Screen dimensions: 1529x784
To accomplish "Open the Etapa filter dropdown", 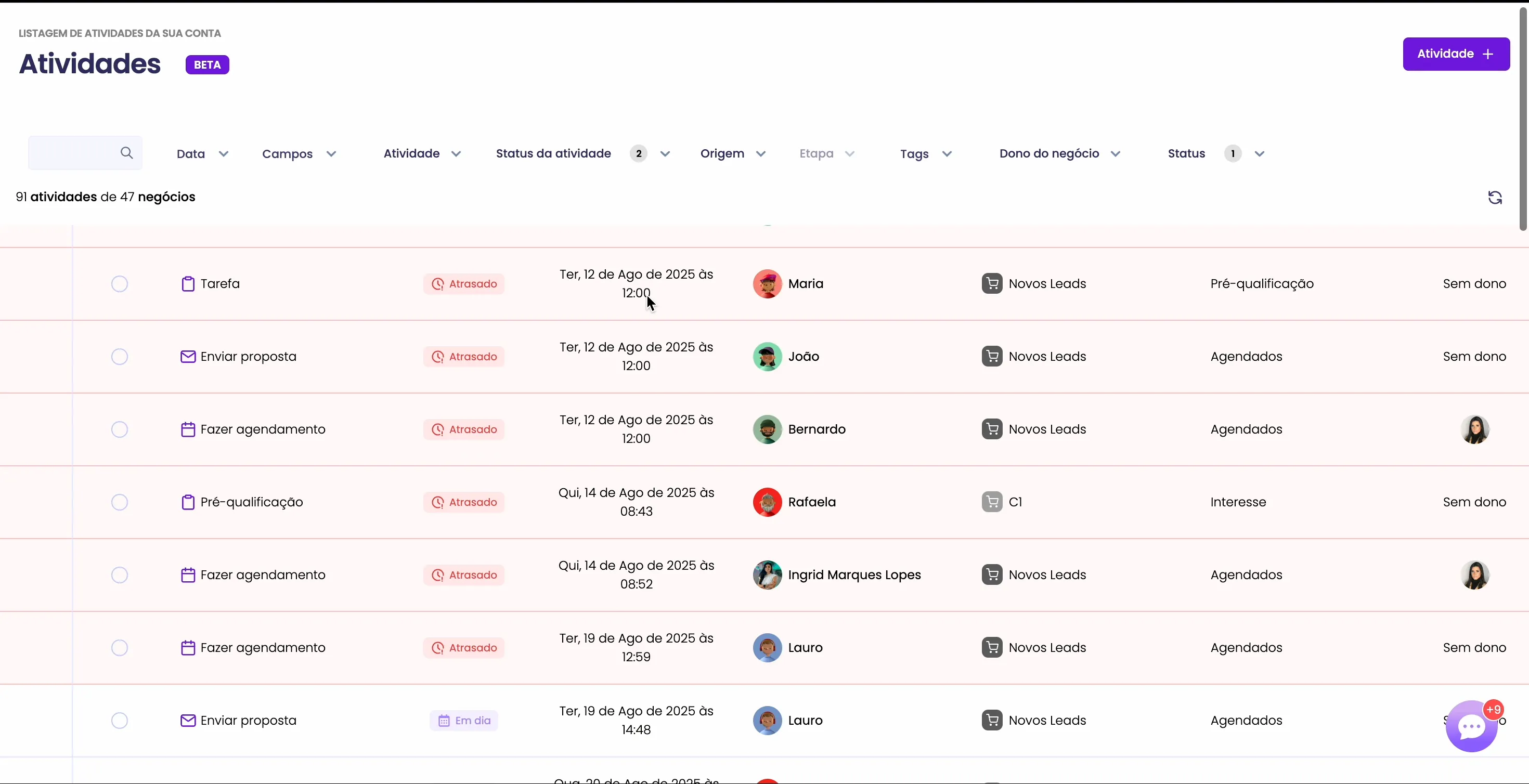I will [827, 154].
